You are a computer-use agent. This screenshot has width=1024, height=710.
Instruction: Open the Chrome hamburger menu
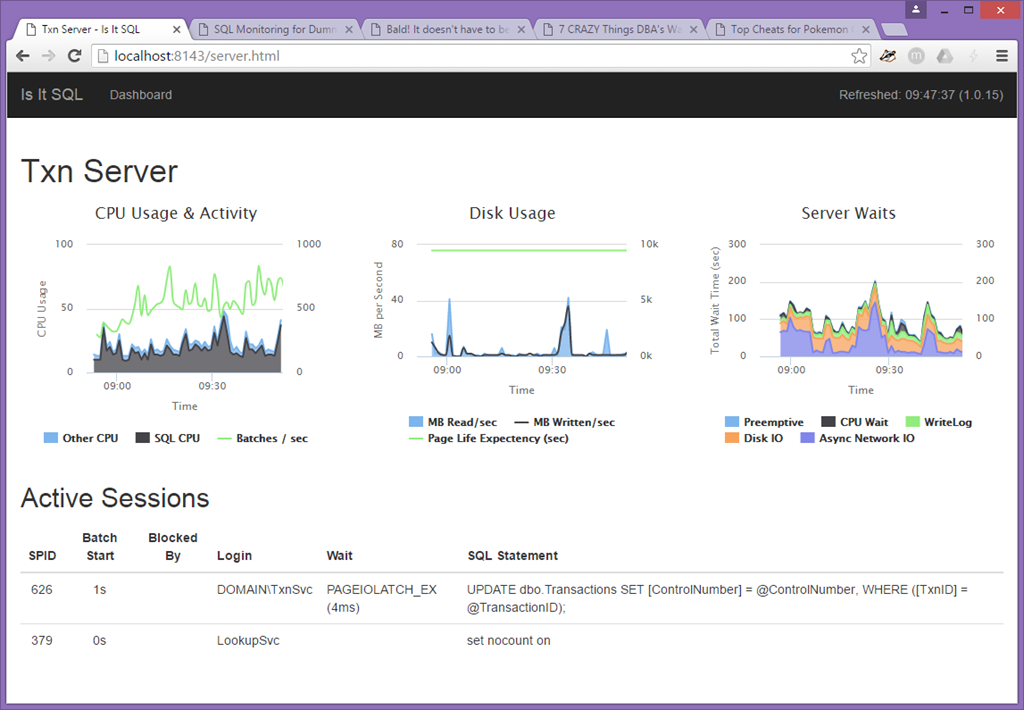(x=1002, y=56)
